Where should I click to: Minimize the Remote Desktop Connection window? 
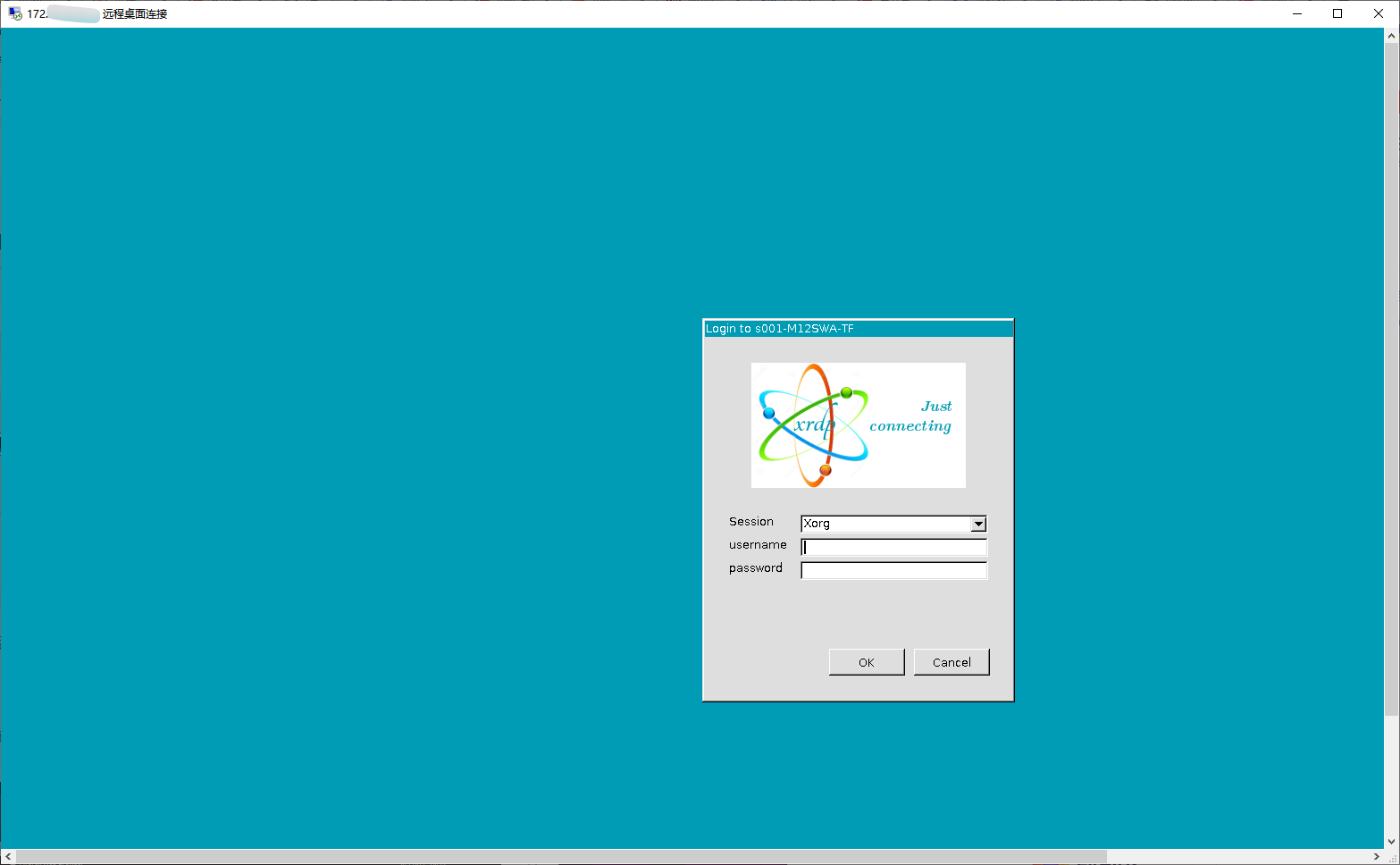1297,13
